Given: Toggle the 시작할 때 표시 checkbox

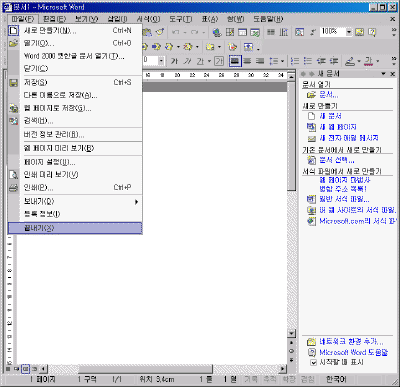Looking at the screenshot, I should click(313, 362).
